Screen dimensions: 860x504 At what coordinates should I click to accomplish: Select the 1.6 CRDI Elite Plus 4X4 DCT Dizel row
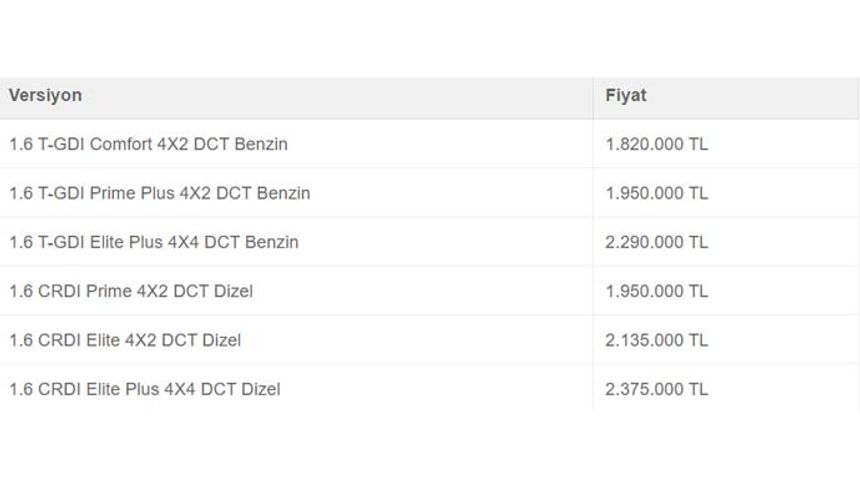pyautogui.click(x=429, y=389)
